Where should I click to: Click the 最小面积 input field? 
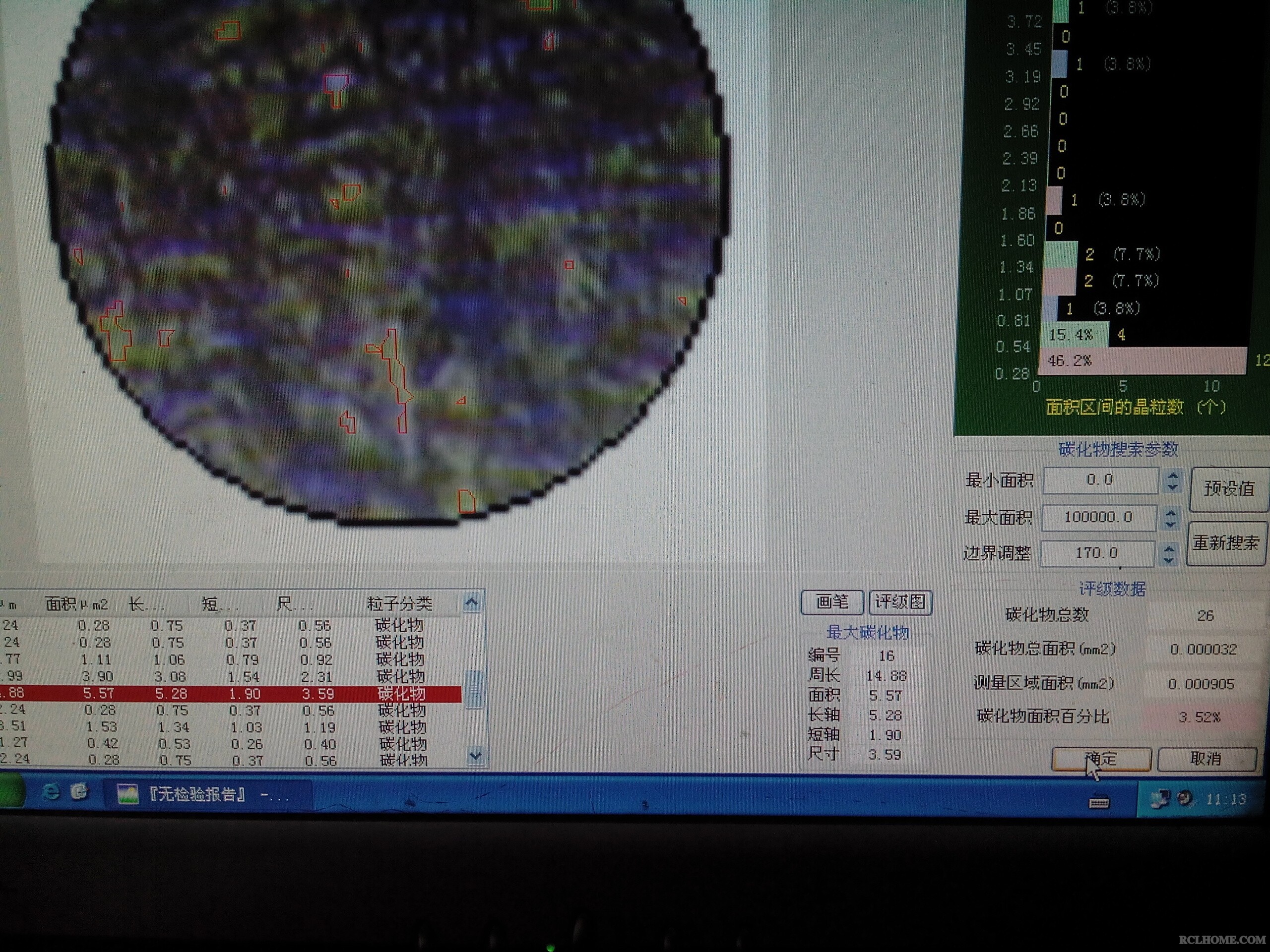1100,480
